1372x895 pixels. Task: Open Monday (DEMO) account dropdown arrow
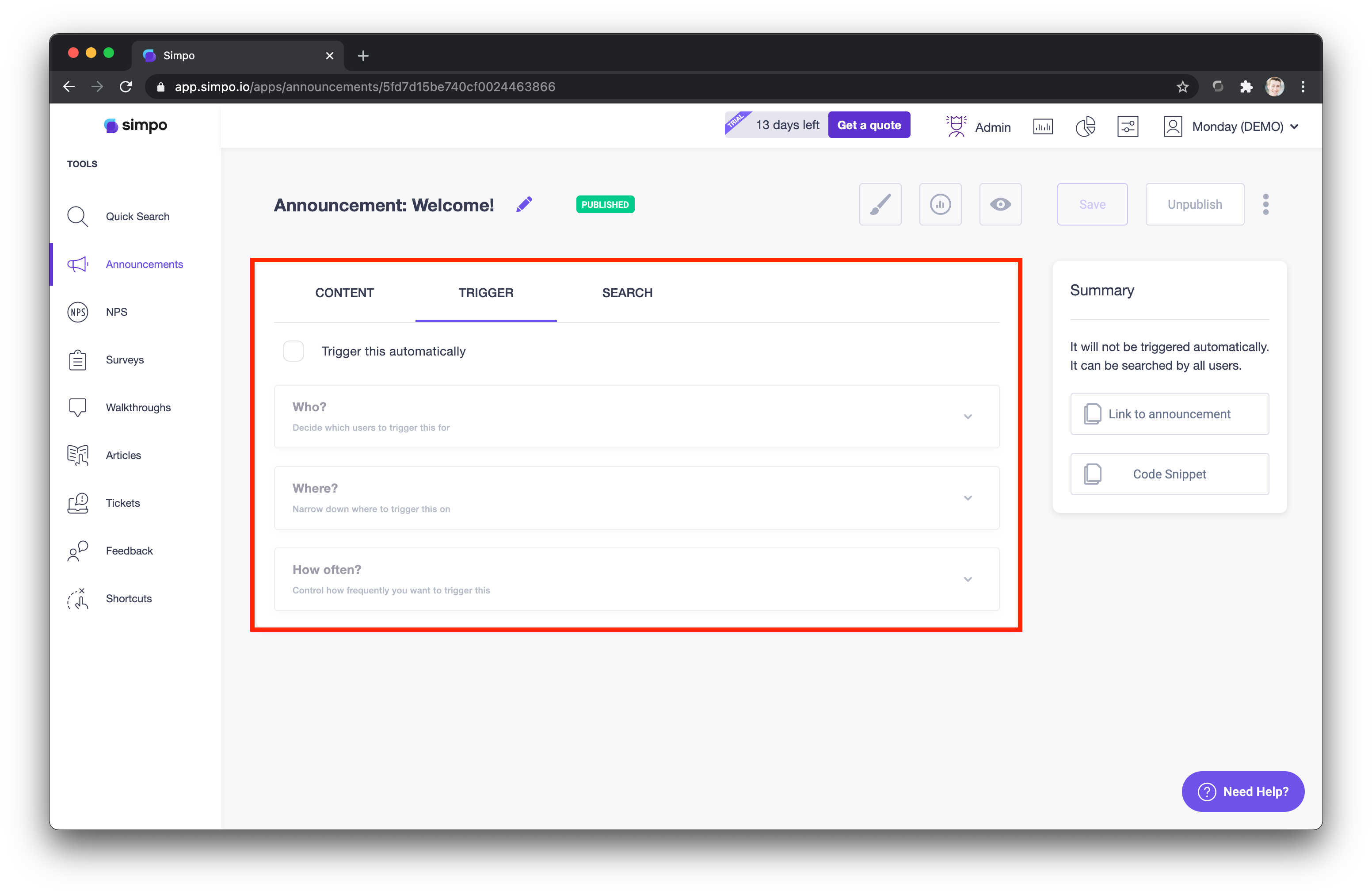[x=1294, y=127]
